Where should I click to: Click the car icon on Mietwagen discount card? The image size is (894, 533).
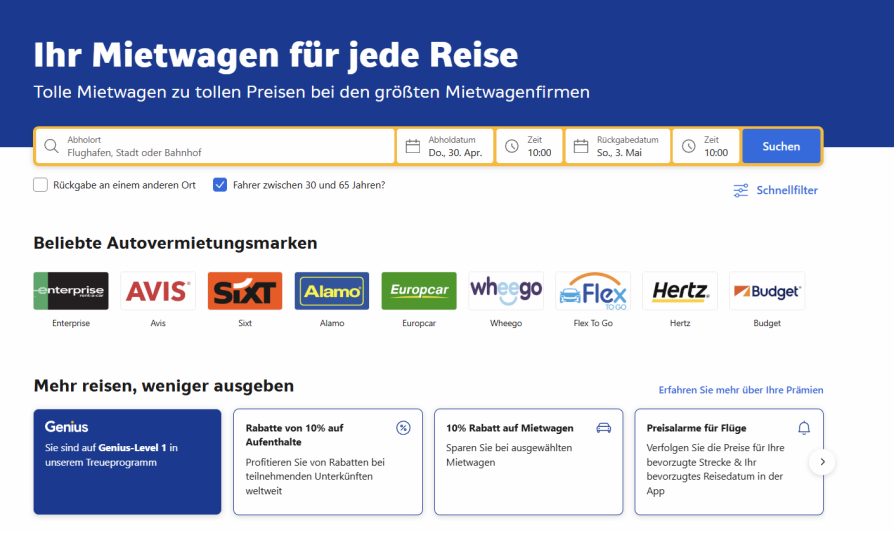pyautogui.click(x=604, y=428)
